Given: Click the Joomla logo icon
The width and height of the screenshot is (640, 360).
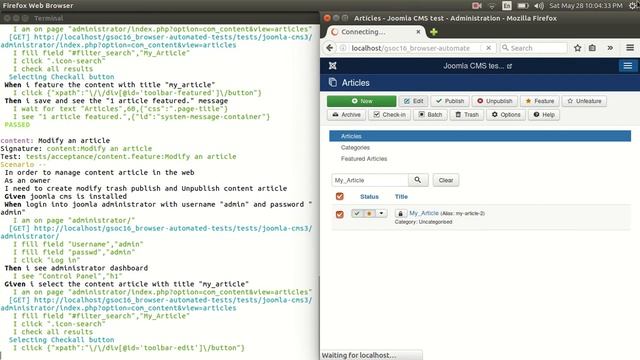Looking at the screenshot, I should coord(333,66).
